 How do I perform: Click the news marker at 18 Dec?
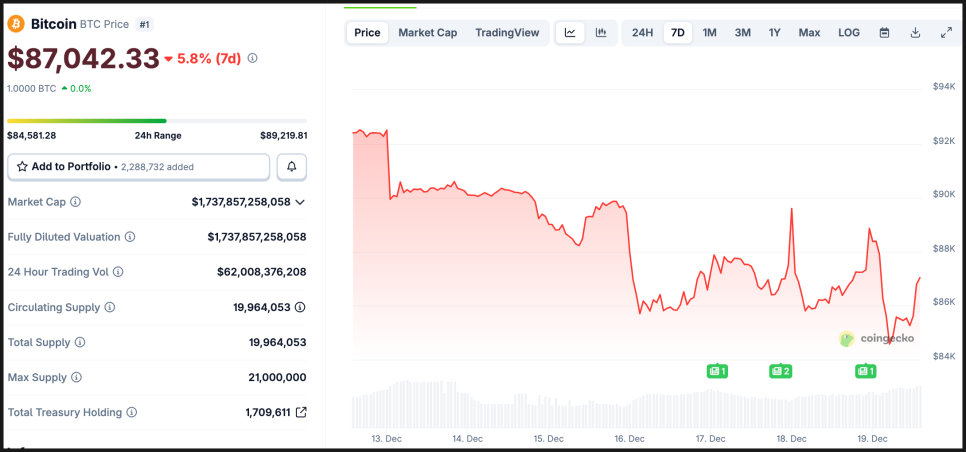pyautogui.click(x=780, y=371)
